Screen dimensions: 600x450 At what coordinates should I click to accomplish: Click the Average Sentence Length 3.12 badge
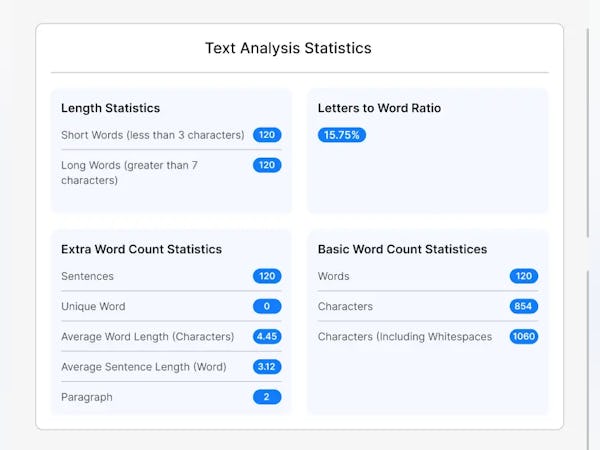click(x=267, y=366)
